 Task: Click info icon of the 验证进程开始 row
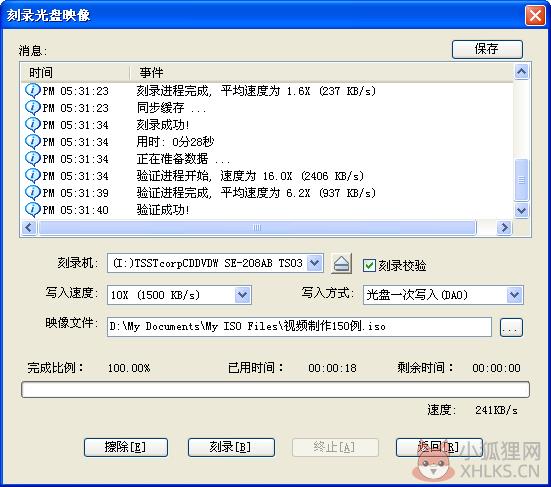(x=33, y=175)
